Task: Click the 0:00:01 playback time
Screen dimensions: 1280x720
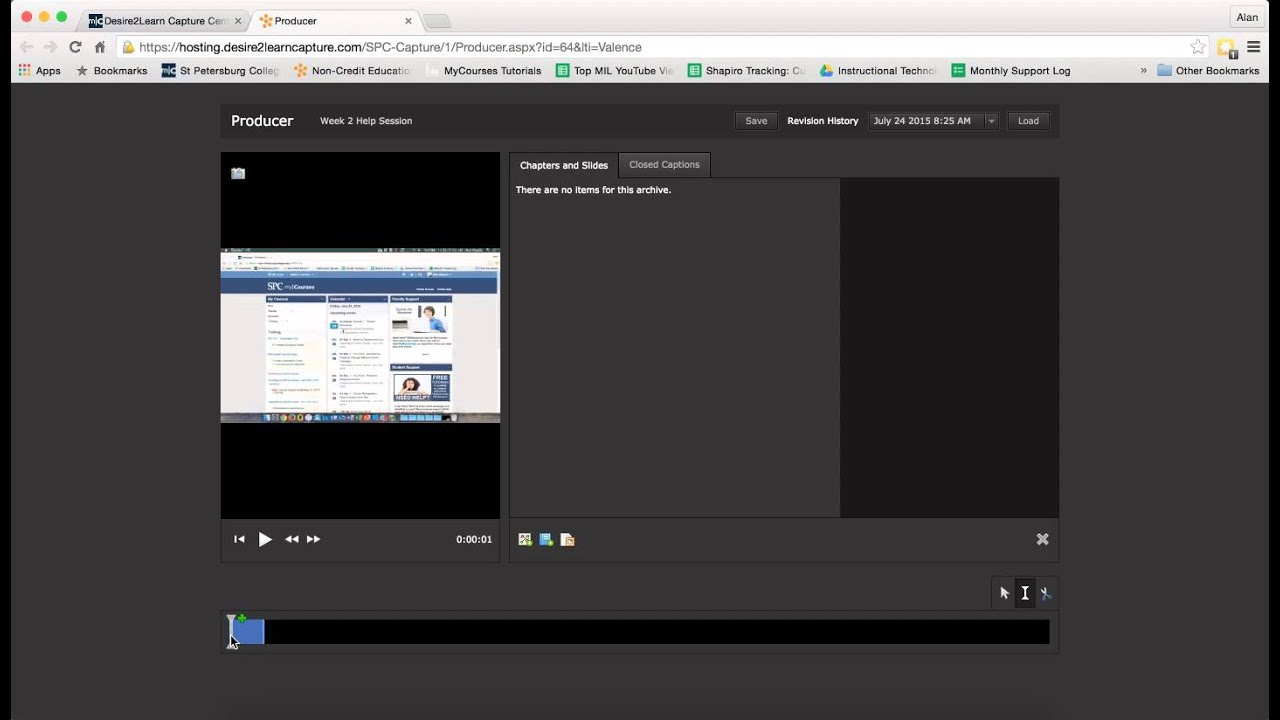Action: click(474, 539)
